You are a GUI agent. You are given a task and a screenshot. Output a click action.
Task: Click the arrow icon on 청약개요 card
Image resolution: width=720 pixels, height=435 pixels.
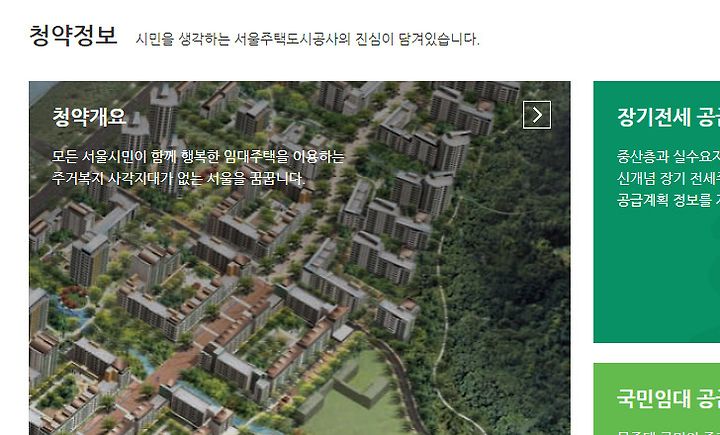click(x=537, y=115)
